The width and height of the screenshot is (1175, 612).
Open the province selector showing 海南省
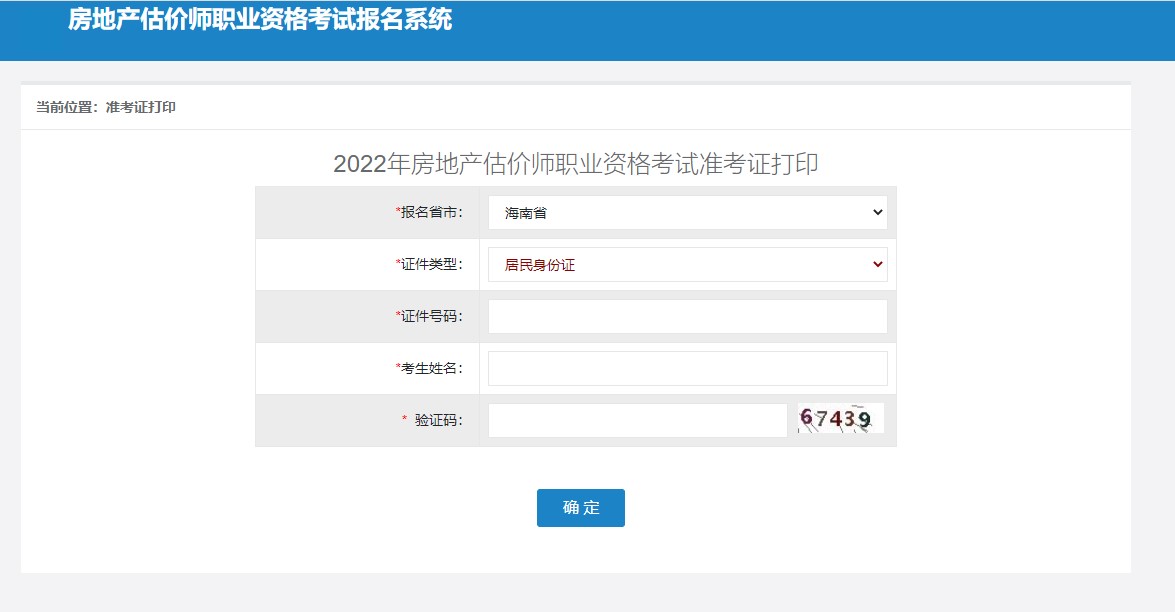coord(686,212)
